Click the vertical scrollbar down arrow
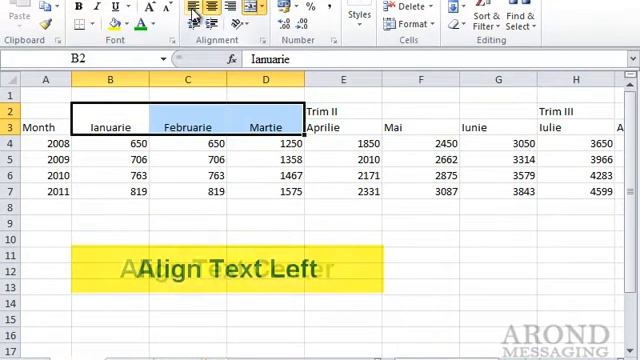The height and width of the screenshot is (360, 640). coord(630,351)
